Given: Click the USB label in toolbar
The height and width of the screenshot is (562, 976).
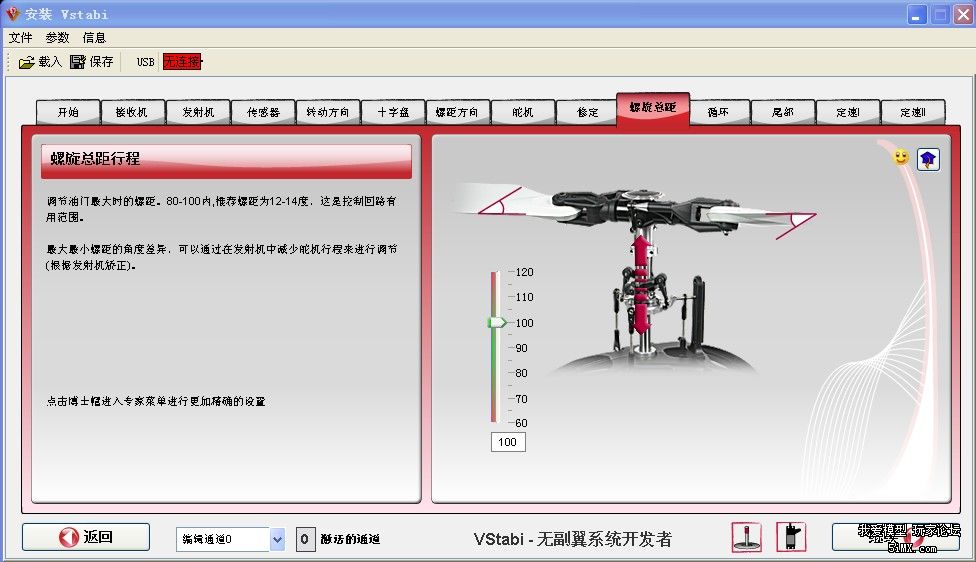Looking at the screenshot, I should click(146, 62).
